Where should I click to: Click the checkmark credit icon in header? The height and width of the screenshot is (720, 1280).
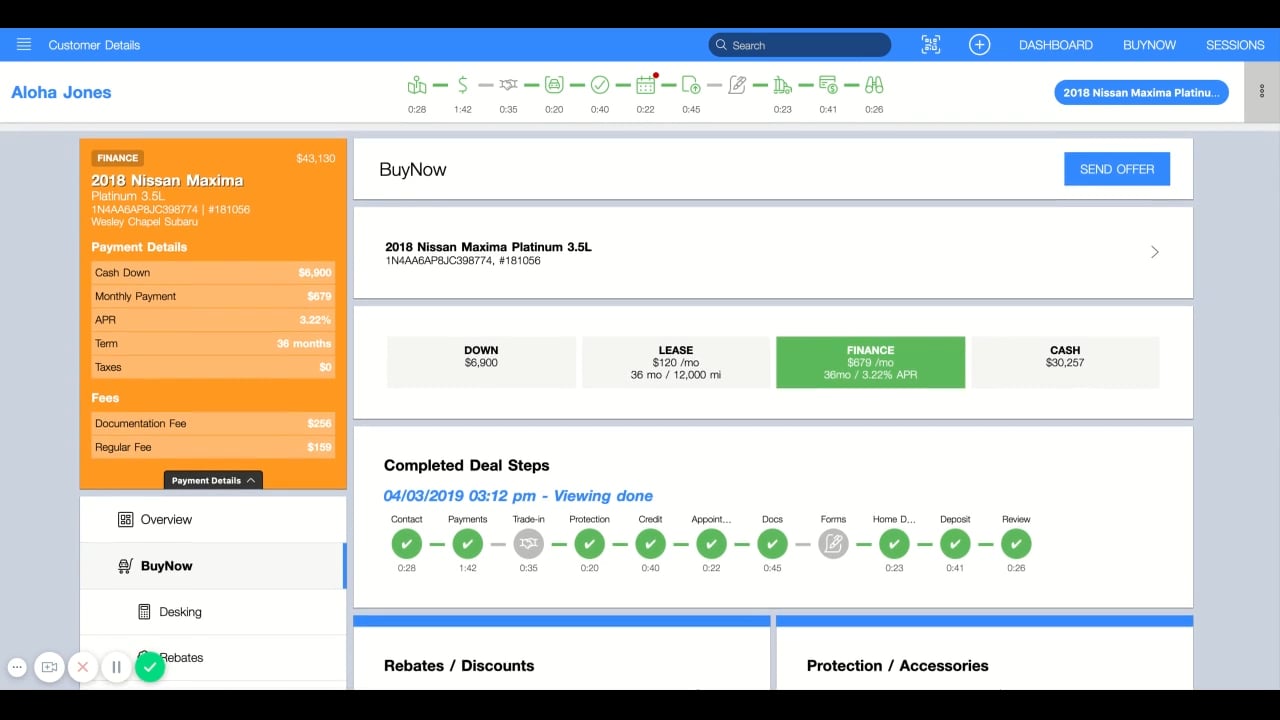600,85
